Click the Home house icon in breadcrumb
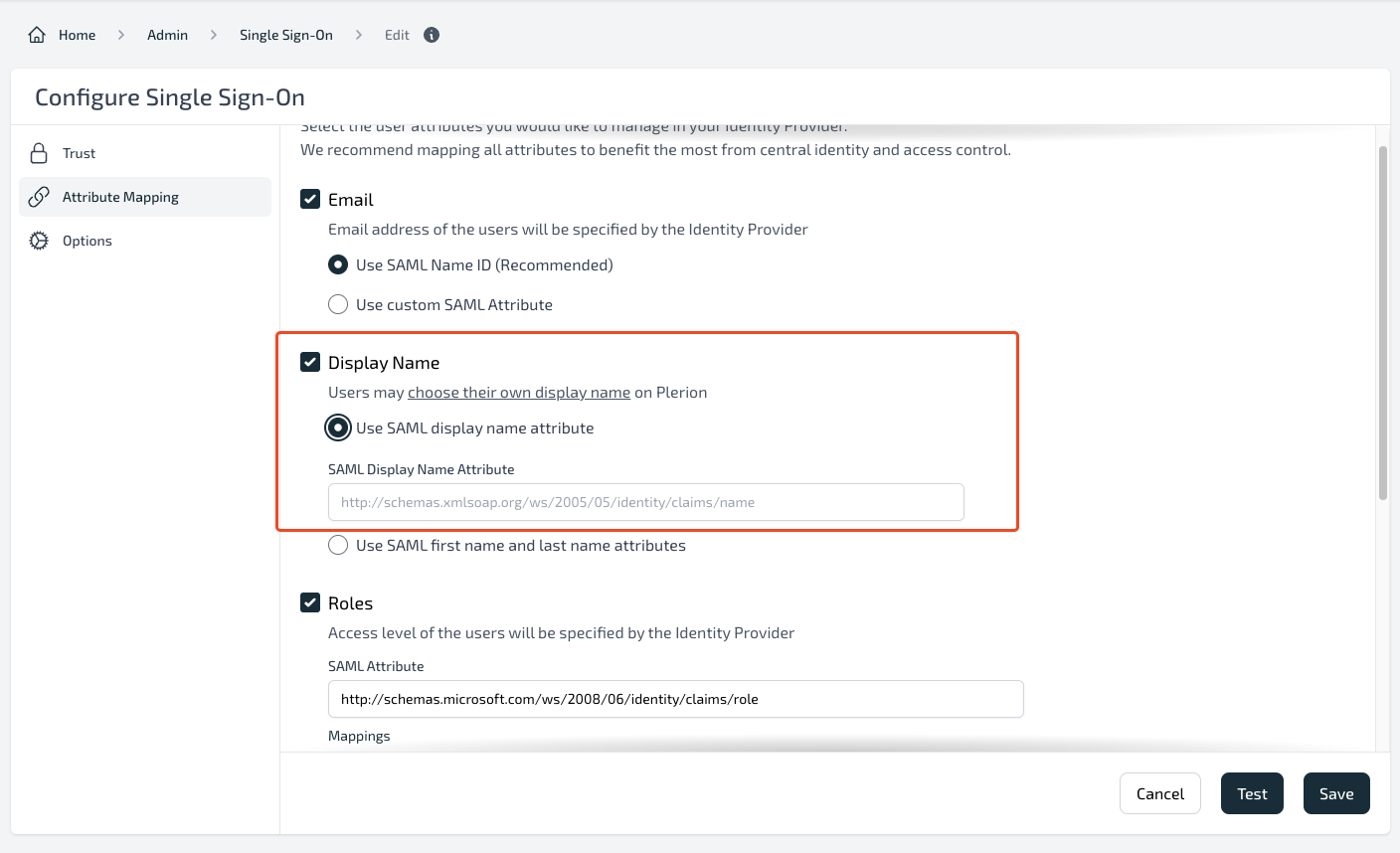 tap(37, 35)
